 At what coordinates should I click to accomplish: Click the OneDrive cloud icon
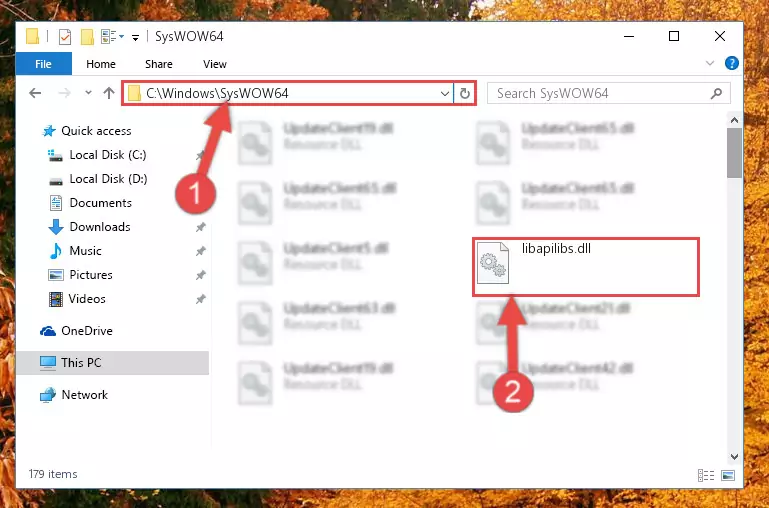[48, 331]
